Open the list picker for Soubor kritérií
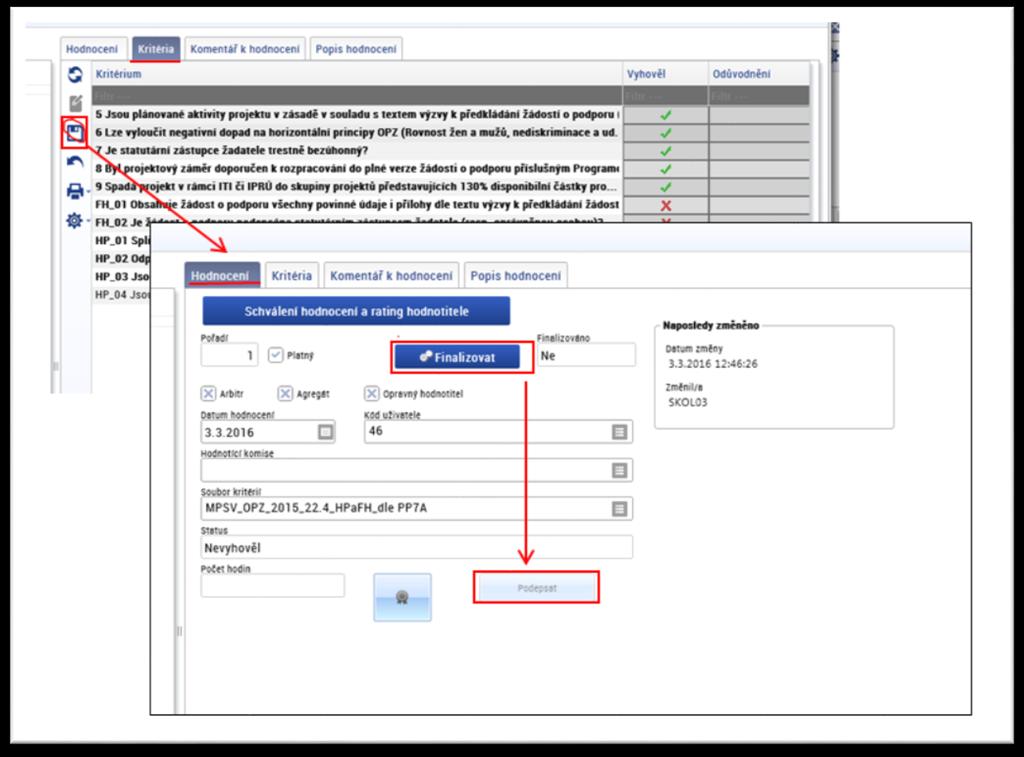Screen dimensions: 1024x757 619,509
